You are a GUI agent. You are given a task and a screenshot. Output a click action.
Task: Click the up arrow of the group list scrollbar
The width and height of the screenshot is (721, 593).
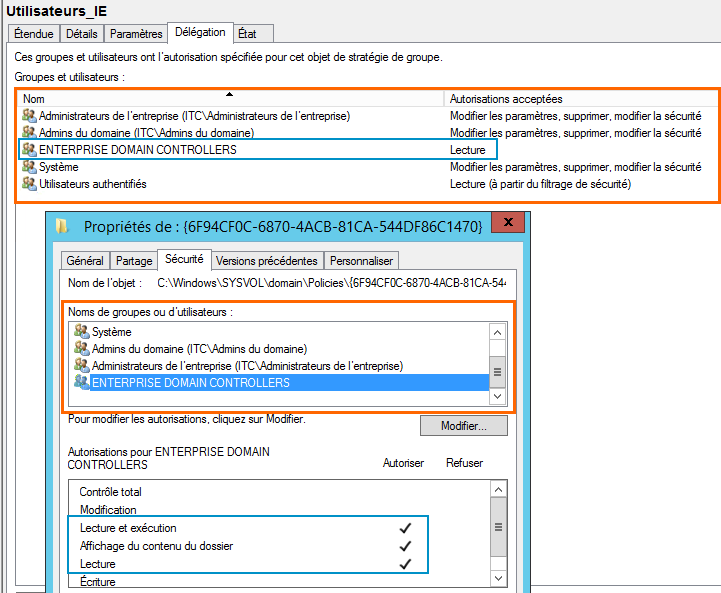point(498,332)
